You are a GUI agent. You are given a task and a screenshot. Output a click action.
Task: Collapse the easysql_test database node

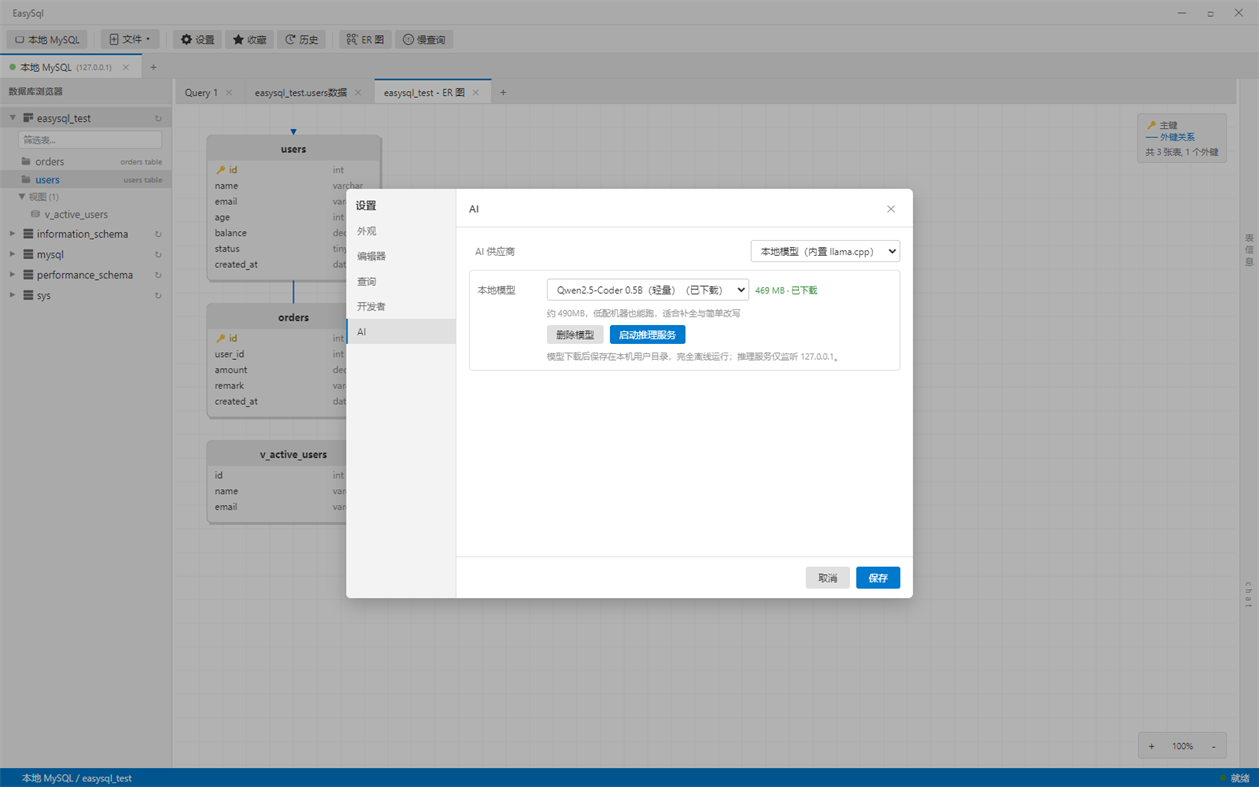(13, 118)
